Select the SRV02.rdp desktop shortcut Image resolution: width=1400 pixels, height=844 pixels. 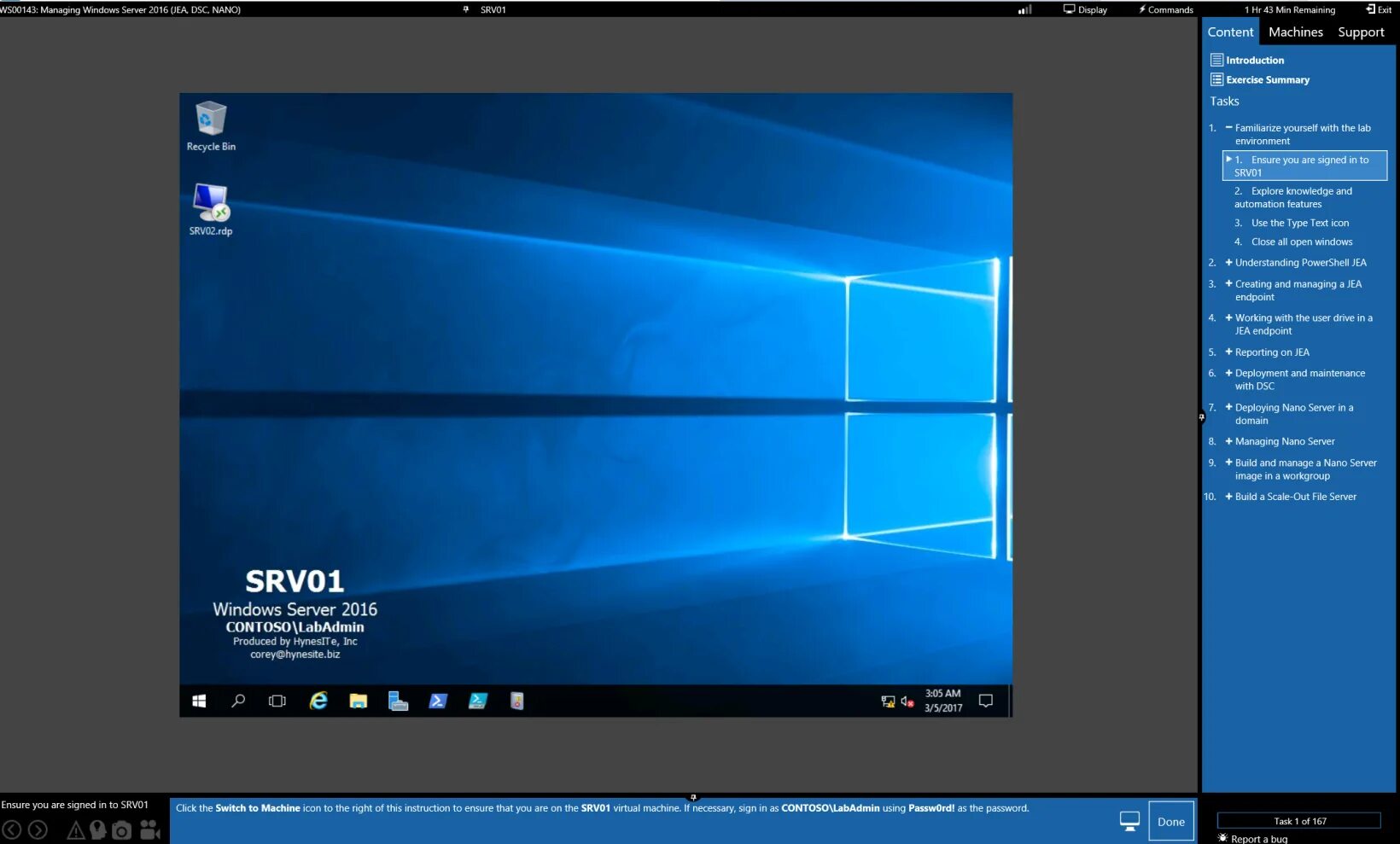pos(211,210)
